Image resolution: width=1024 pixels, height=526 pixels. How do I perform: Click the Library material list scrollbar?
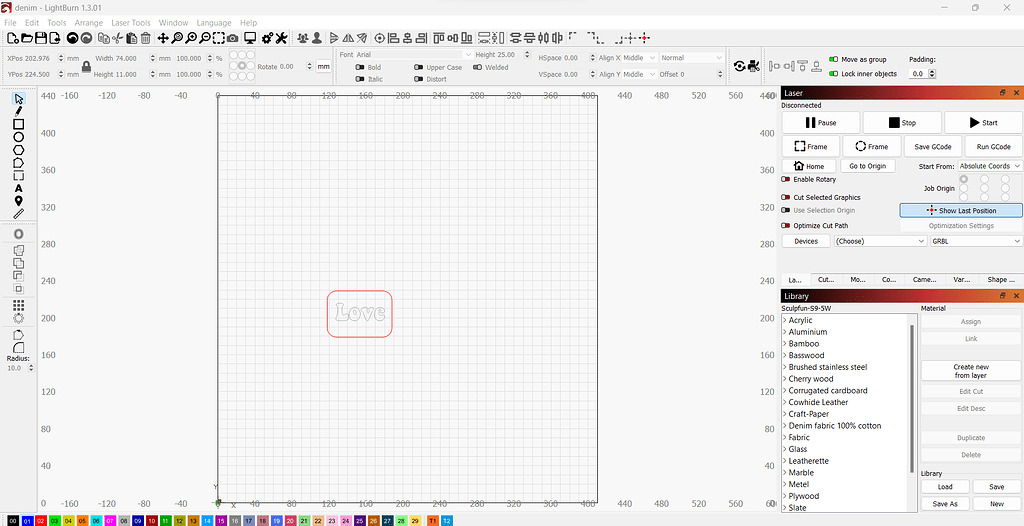click(912, 399)
